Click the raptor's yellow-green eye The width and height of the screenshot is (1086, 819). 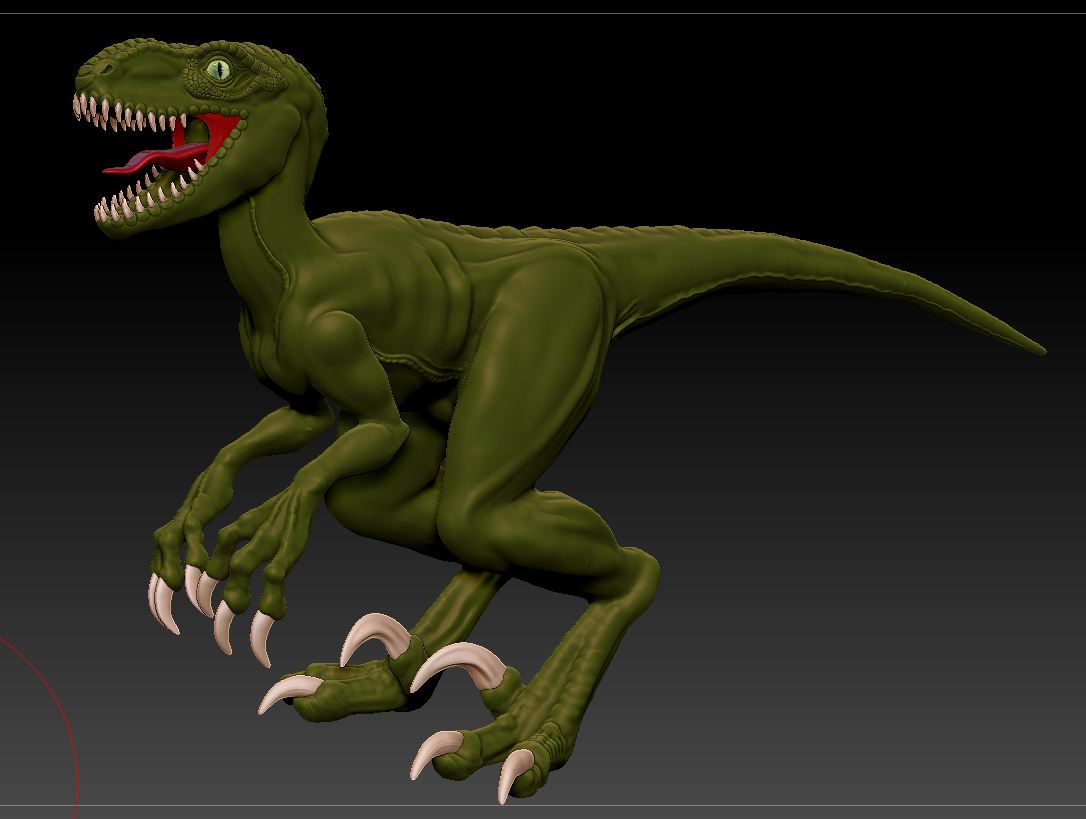click(x=219, y=69)
